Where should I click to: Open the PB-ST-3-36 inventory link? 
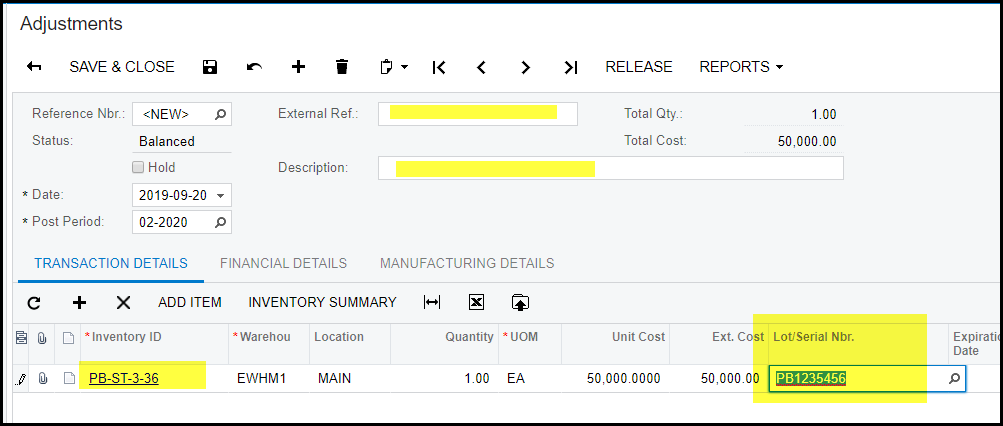click(x=123, y=378)
